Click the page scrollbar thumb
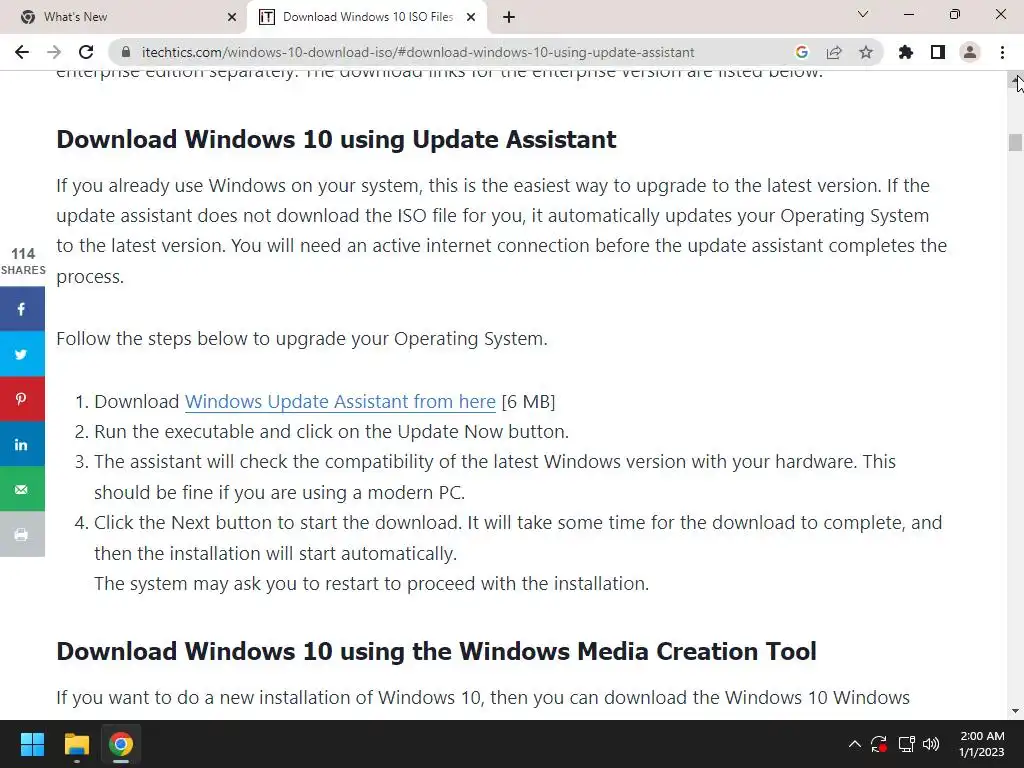 pos(1015,142)
